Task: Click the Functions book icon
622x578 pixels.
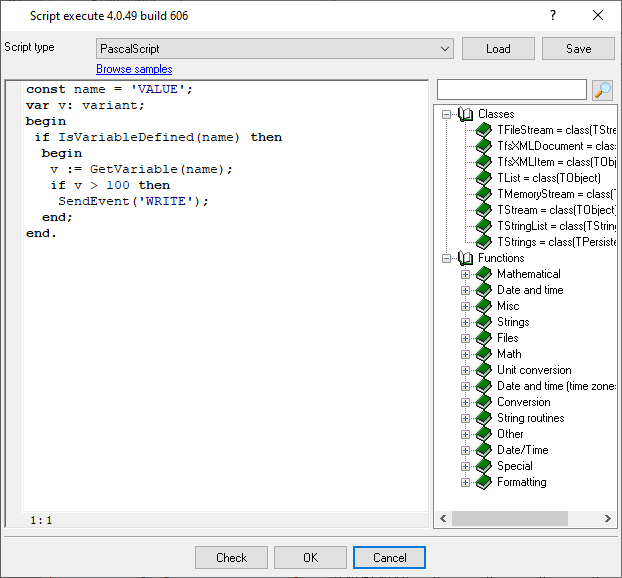Action: [x=466, y=258]
